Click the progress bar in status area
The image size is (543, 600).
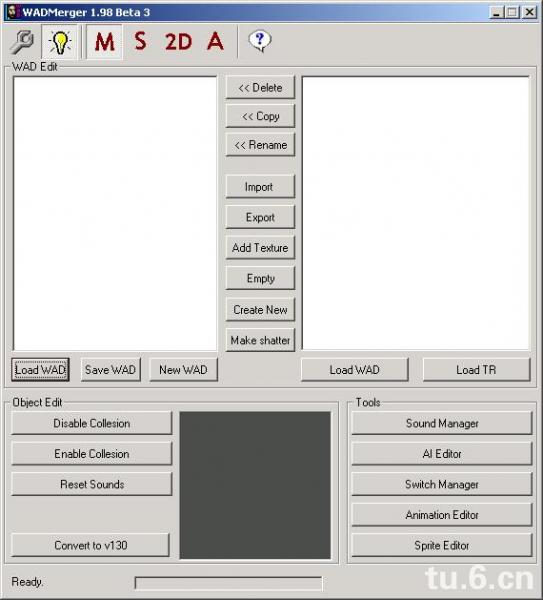228,583
